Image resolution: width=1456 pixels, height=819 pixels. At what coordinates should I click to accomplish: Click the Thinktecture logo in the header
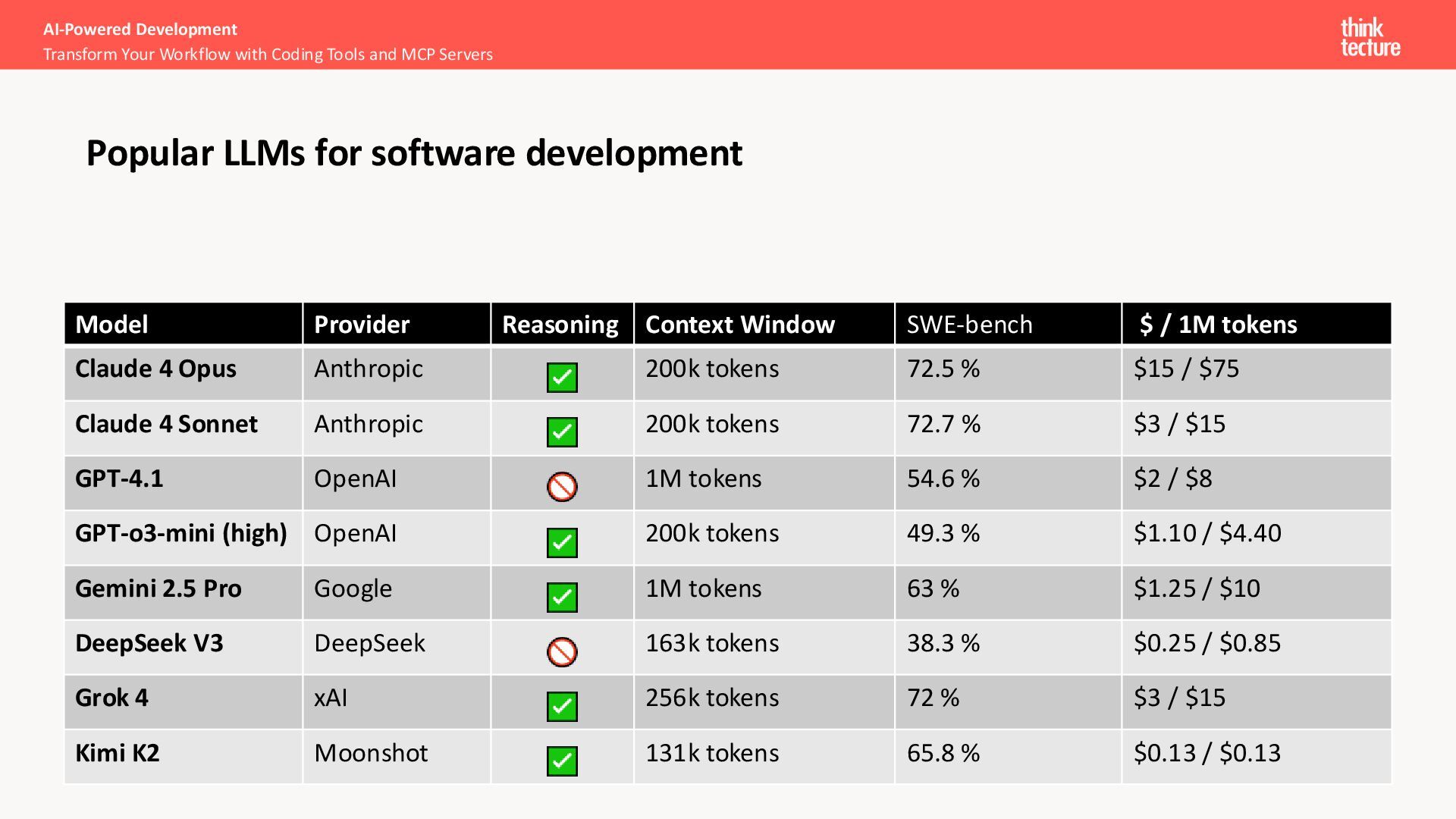pyautogui.click(x=1370, y=38)
